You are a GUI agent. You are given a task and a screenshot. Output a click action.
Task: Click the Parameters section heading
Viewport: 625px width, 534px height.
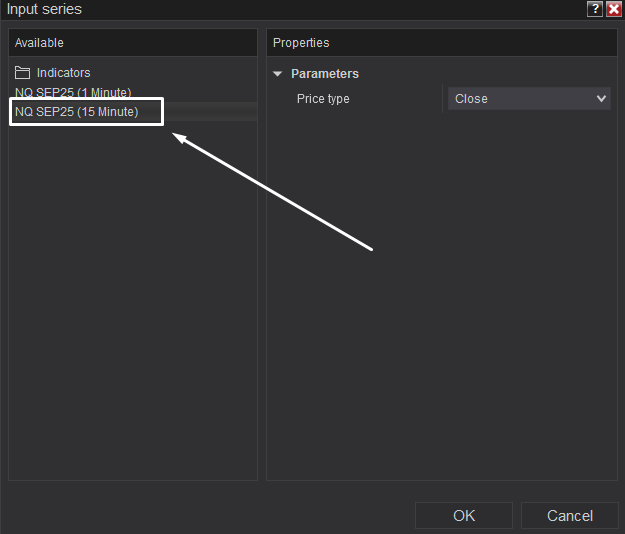click(x=325, y=74)
